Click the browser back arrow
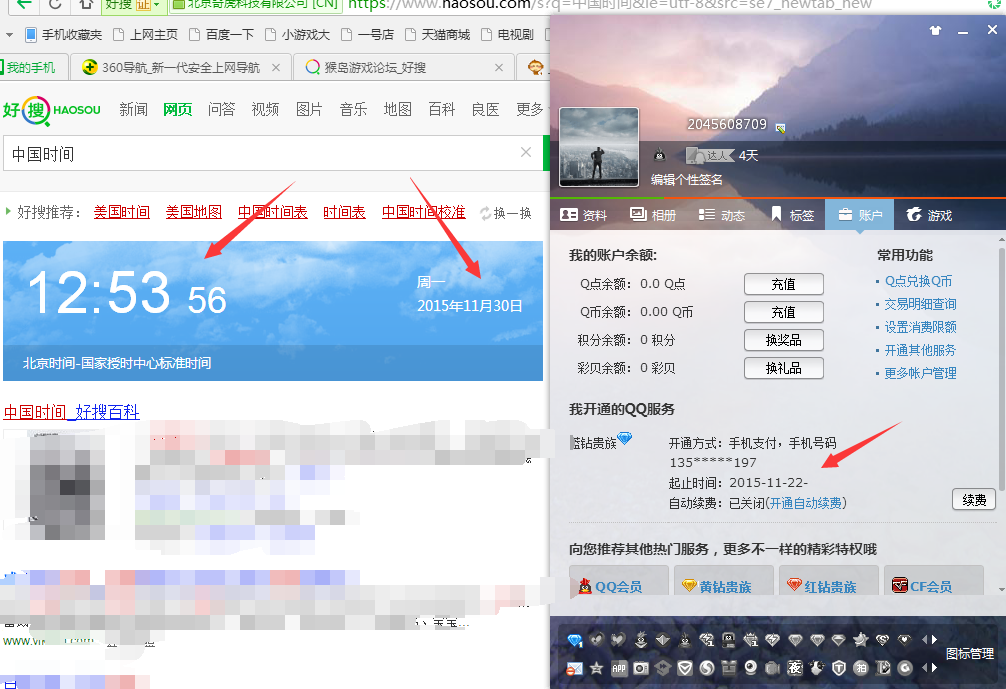 [x=24, y=4]
